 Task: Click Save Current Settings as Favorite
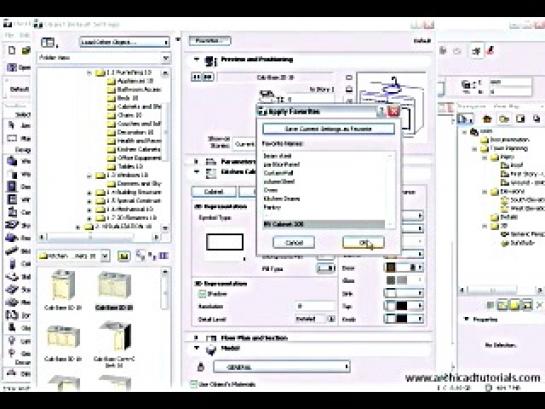coord(328,129)
